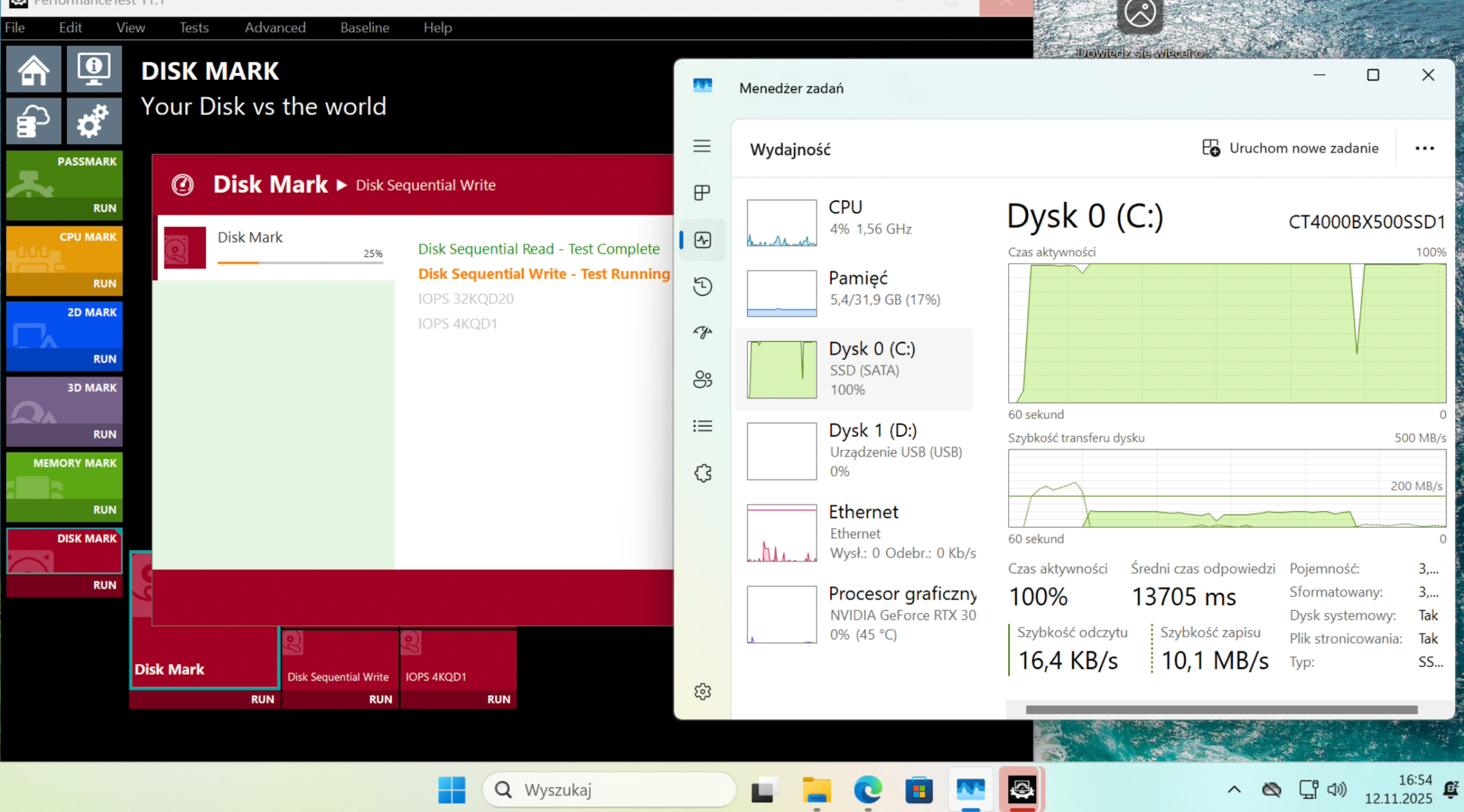Open Startup apps icon in Task Manager

click(702, 333)
